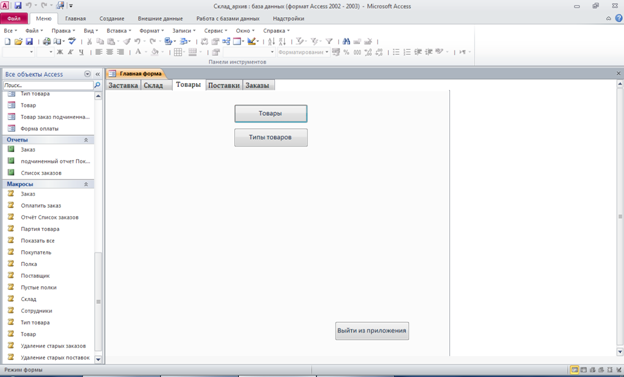
Task: Open a database with the Open folder icon
Action: 18,41
